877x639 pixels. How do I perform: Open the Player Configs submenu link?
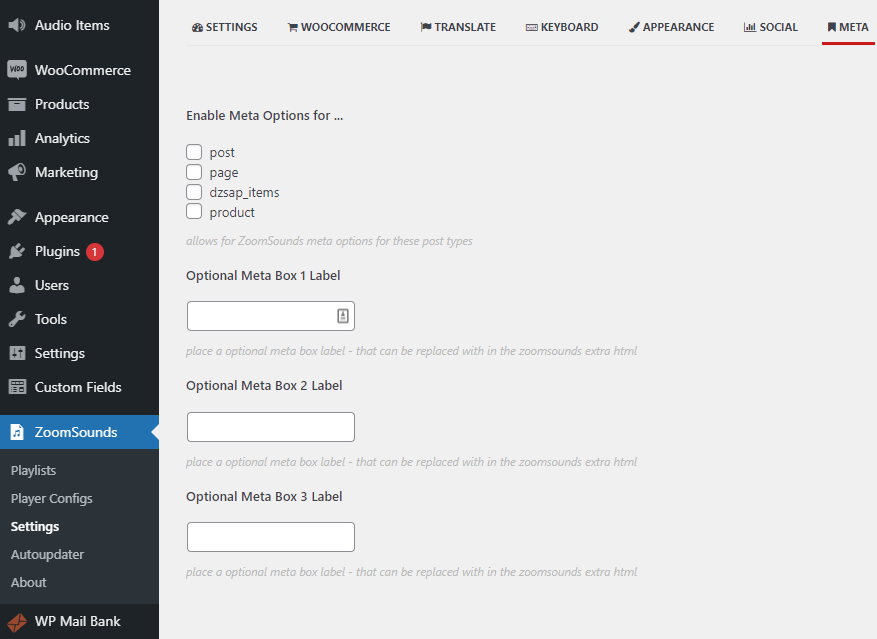(x=51, y=498)
